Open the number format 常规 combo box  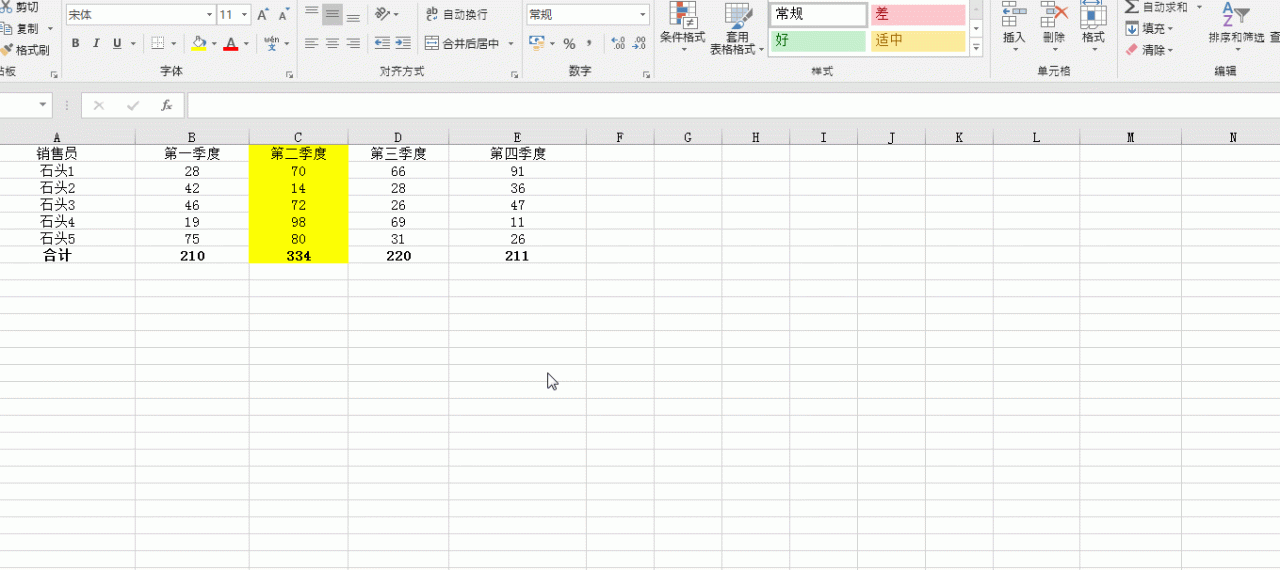pos(588,15)
